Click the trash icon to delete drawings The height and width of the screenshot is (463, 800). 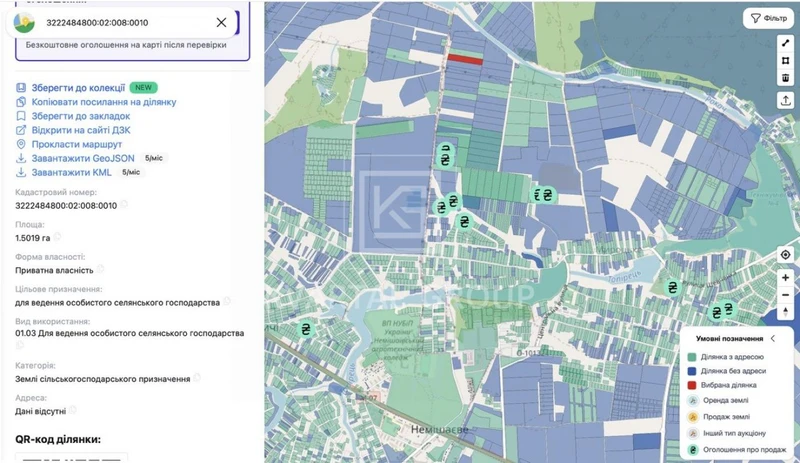(786, 78)
